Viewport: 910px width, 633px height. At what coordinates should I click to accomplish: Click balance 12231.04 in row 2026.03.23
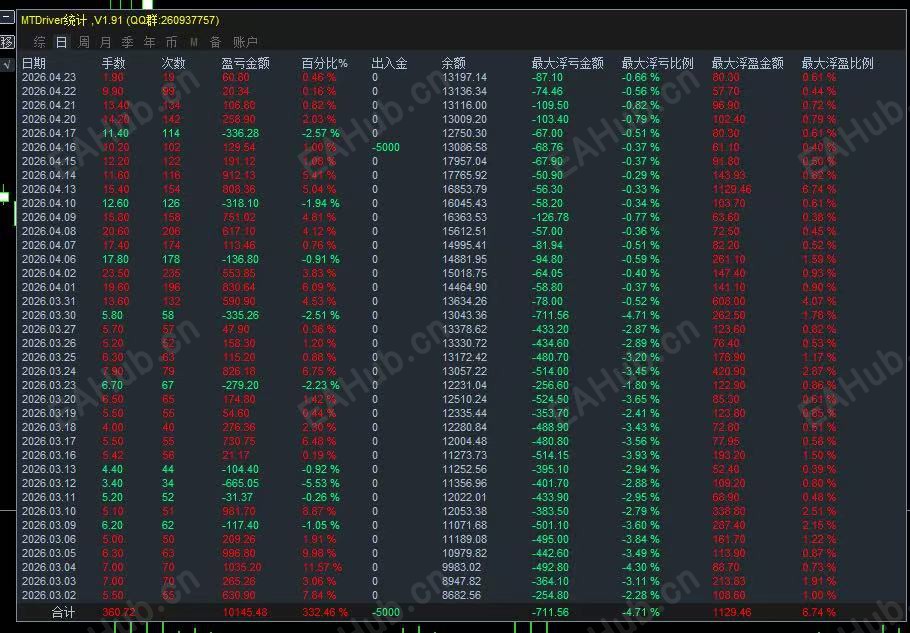(464, 385)
